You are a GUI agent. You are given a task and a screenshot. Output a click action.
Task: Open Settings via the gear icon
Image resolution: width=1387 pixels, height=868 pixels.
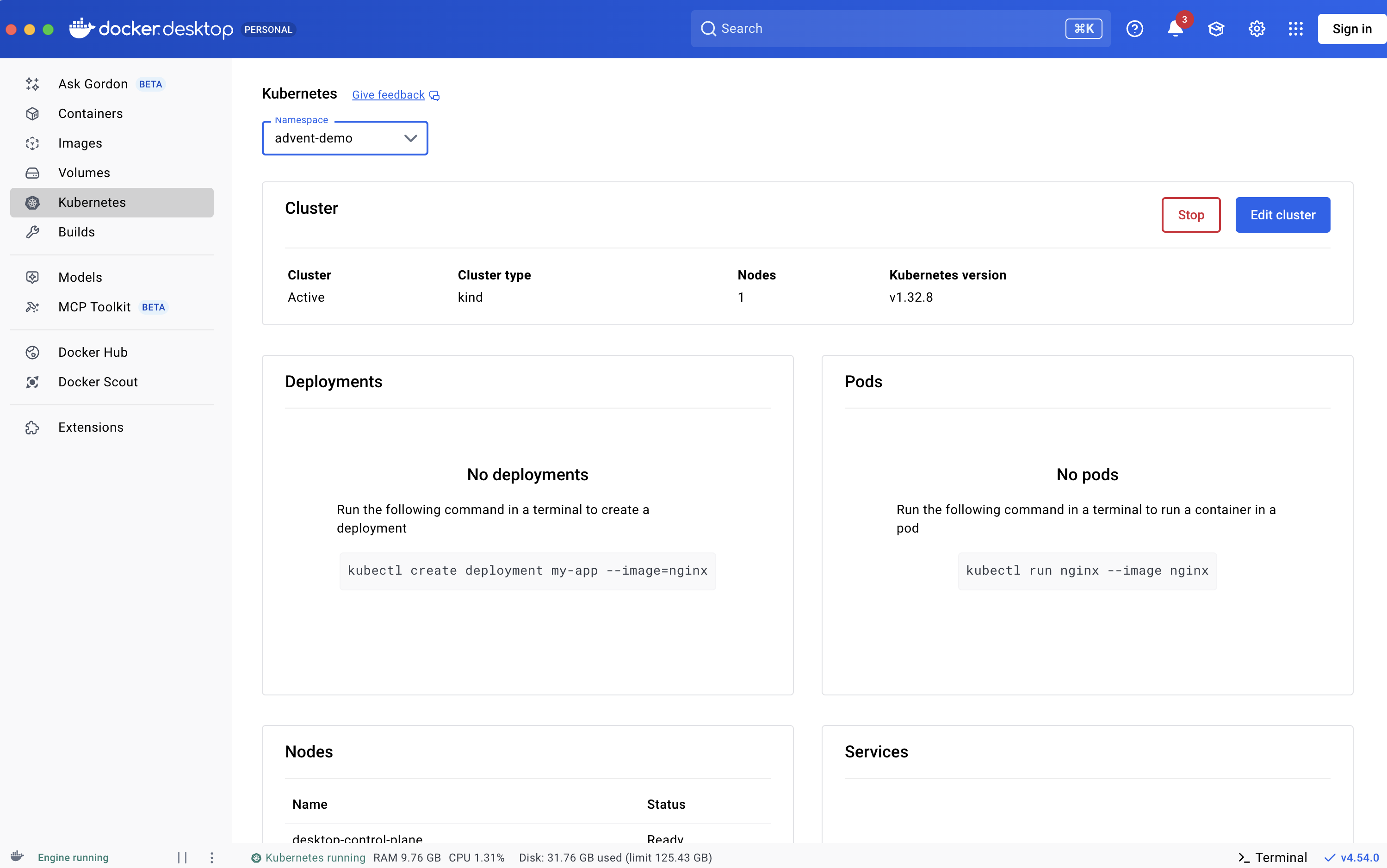click(x=1256, y=29)
